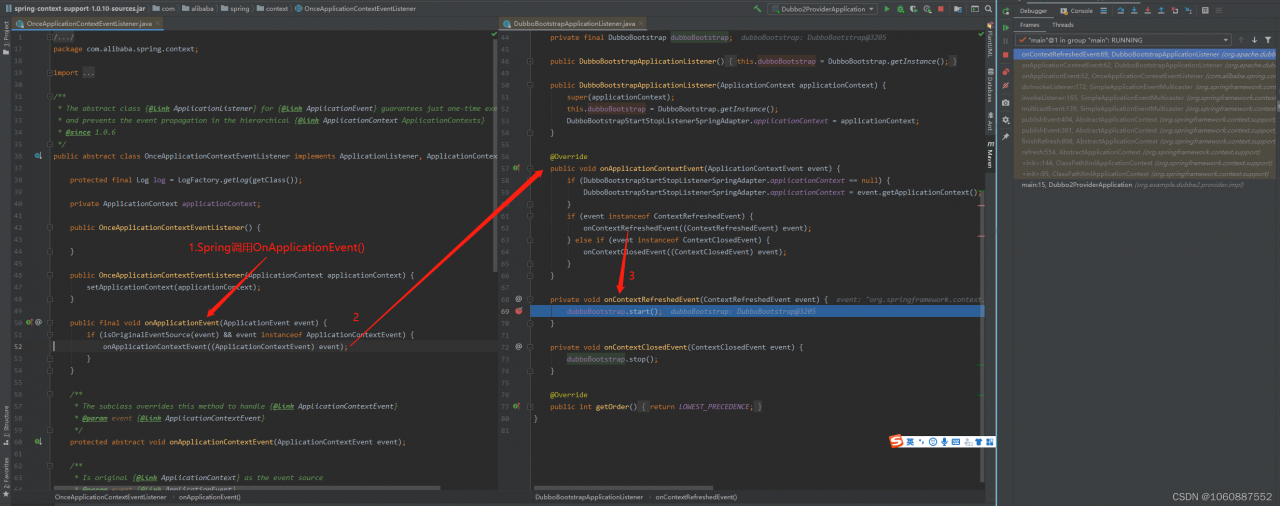This screenshot has width=1280, height=506.
Task: Click spring-context-support-1.0.10-sources.jar breadcrumb
Action: 76,9
